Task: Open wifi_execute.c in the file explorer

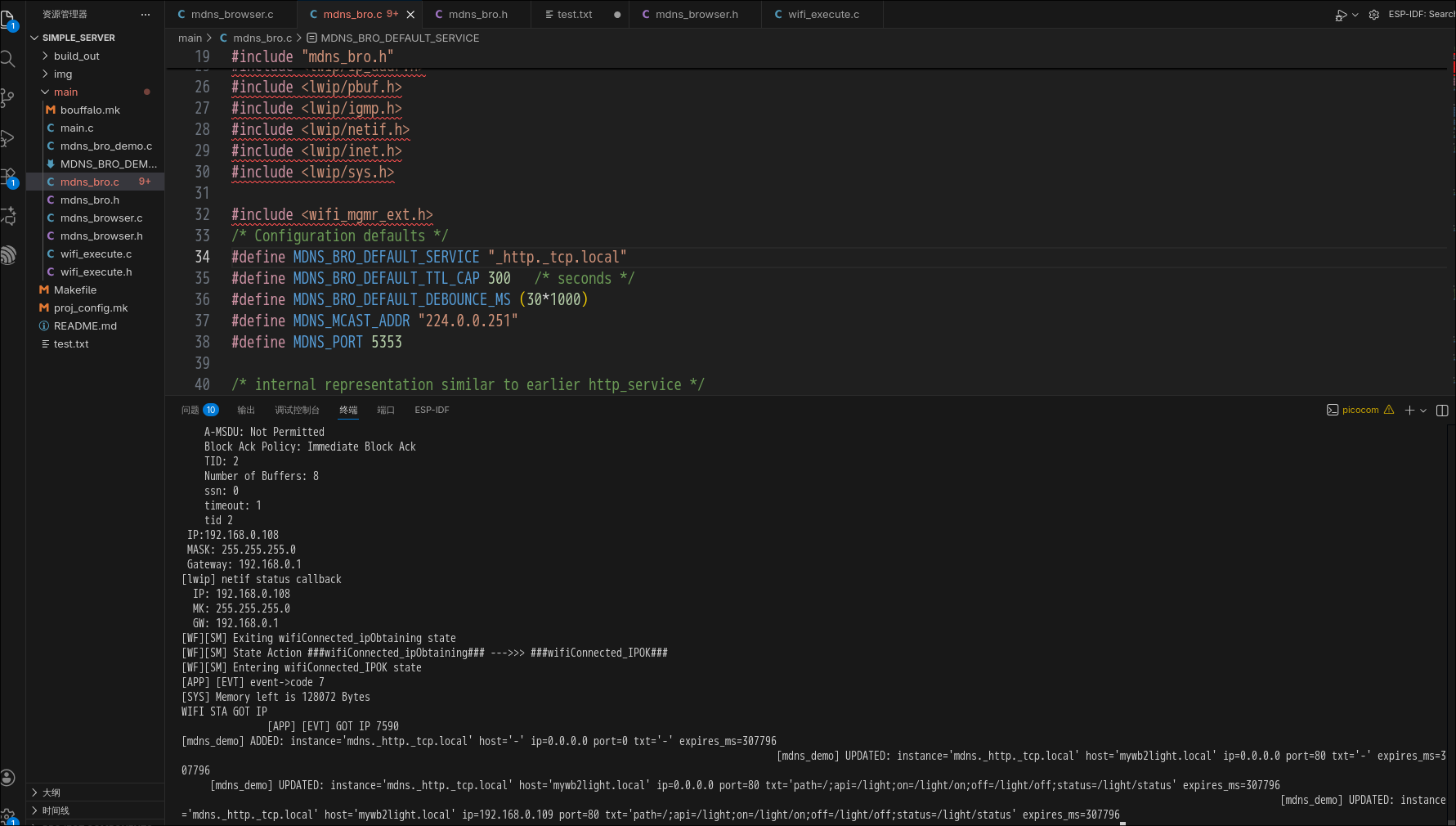Action: tap(96, 254)
